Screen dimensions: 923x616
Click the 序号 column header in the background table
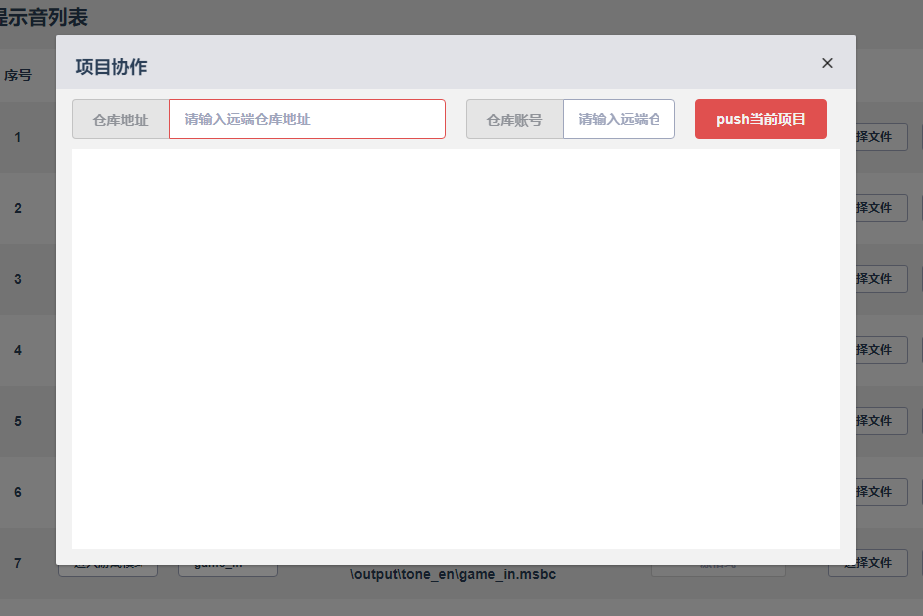[x=18, y=75]
